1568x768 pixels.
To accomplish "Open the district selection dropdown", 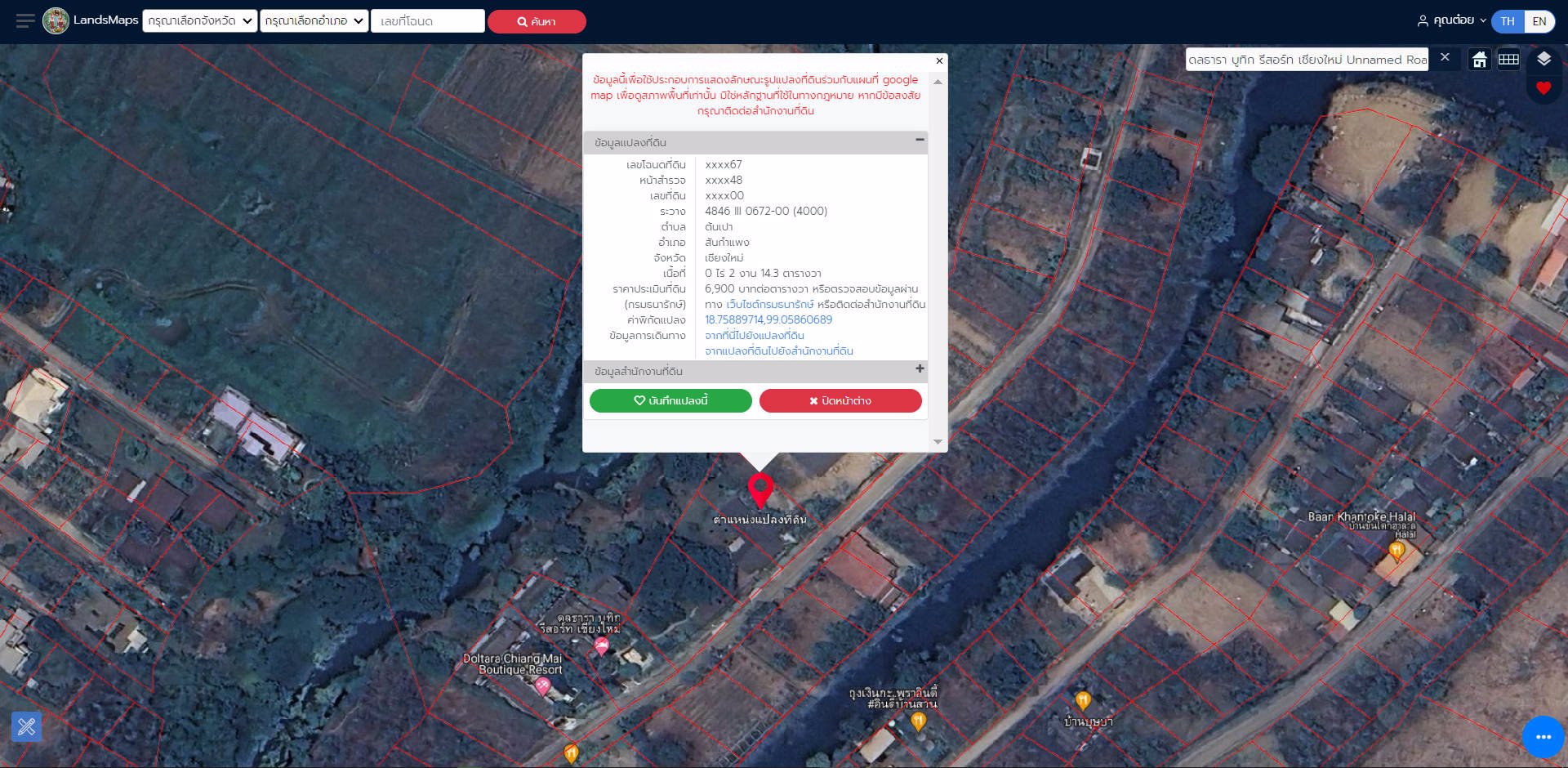I will pyautogui.click(x=314, y=21).
